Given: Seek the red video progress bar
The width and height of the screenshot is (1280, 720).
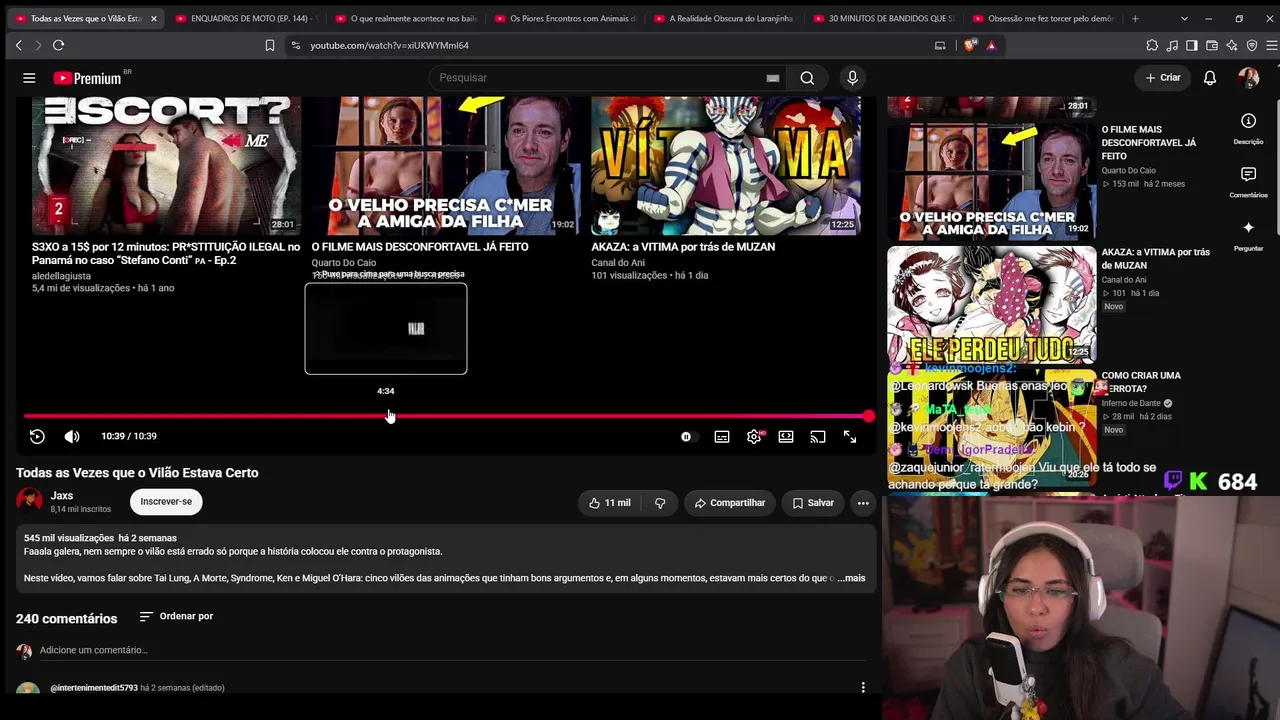Looking at the screenshot, I should click(x=446, y=416).
